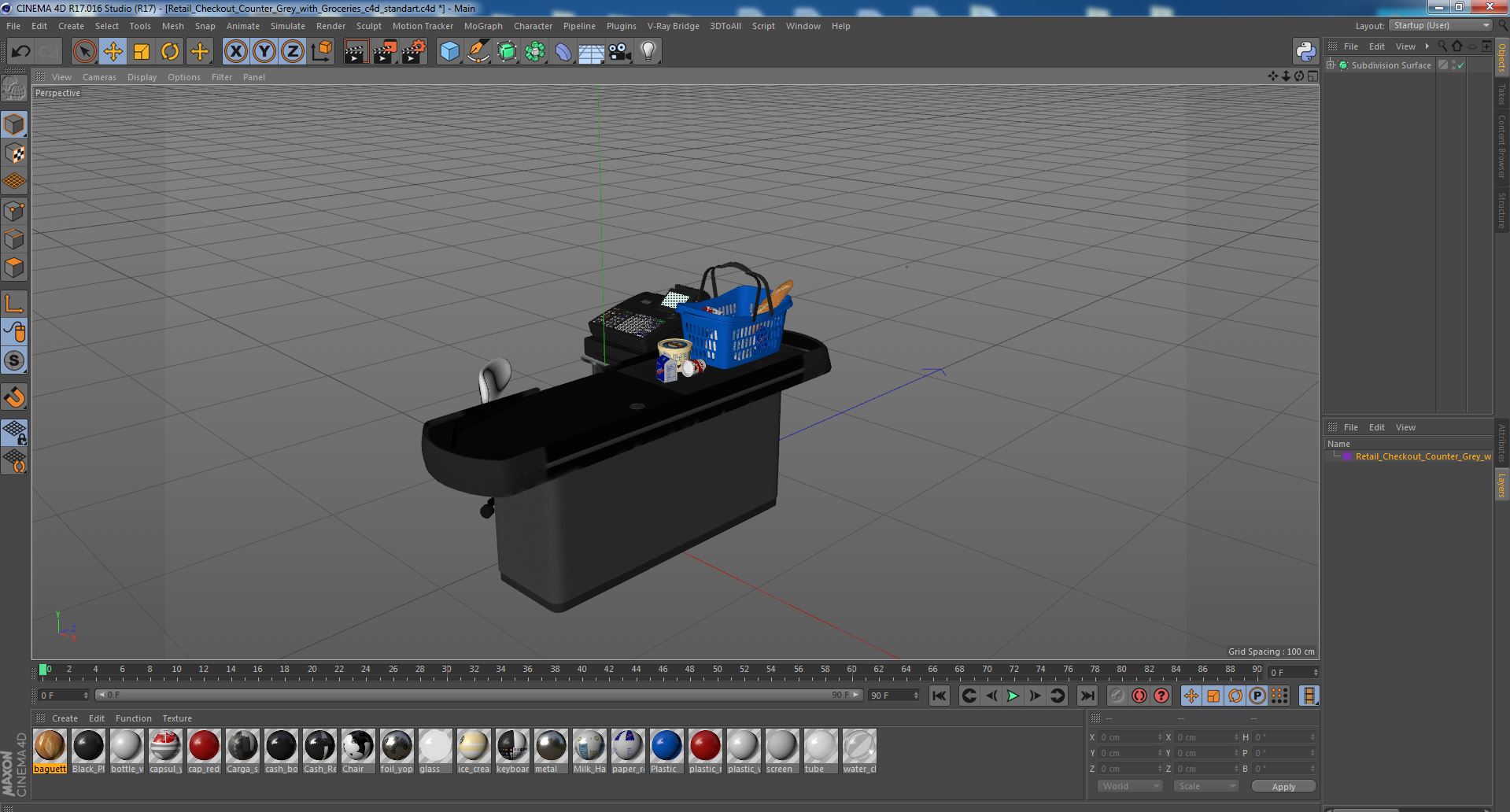Open the Spline pen tool
The image size is (1510, 812).
tap(478, 52)
